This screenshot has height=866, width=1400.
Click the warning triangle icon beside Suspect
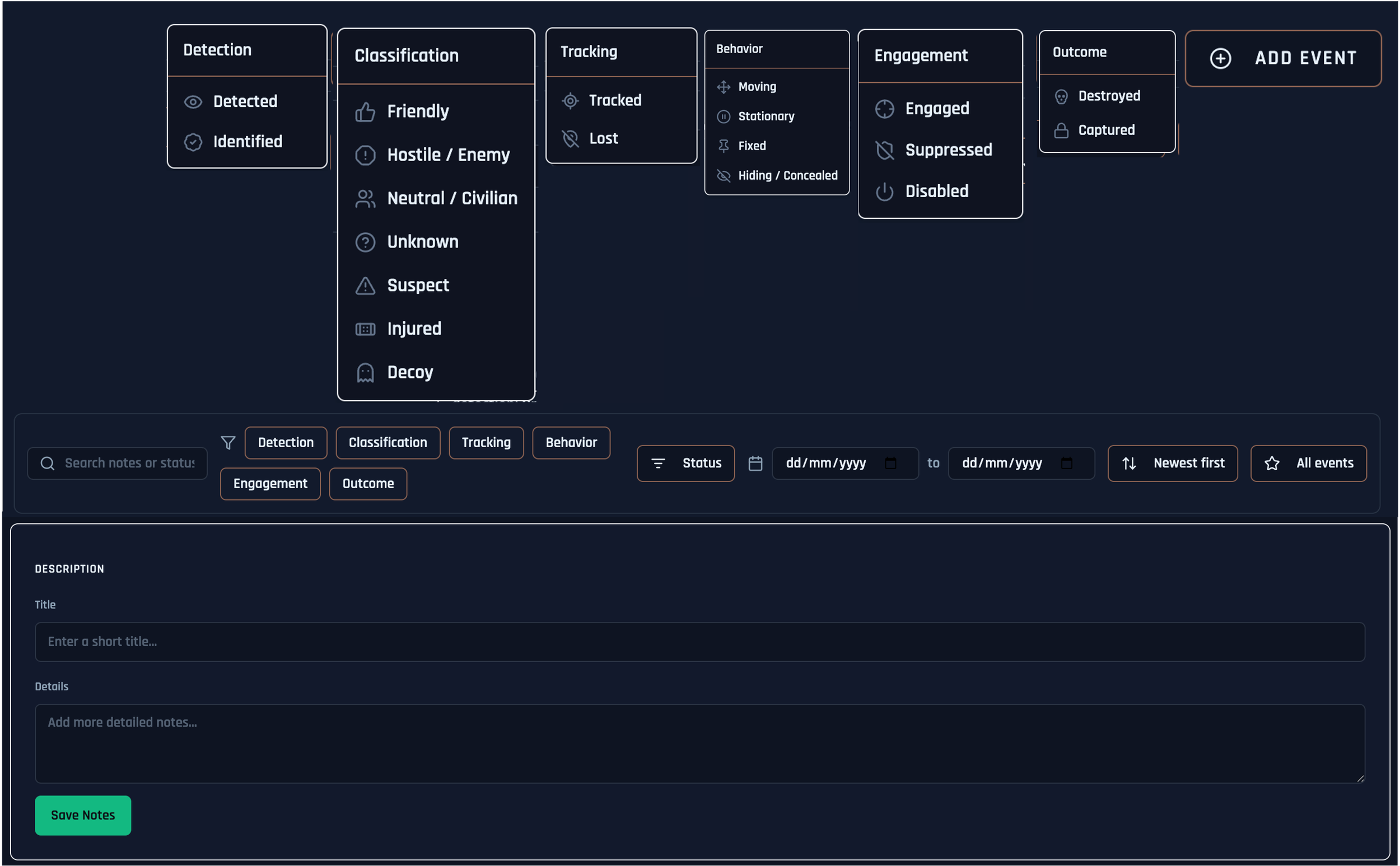tap(365, 286)
